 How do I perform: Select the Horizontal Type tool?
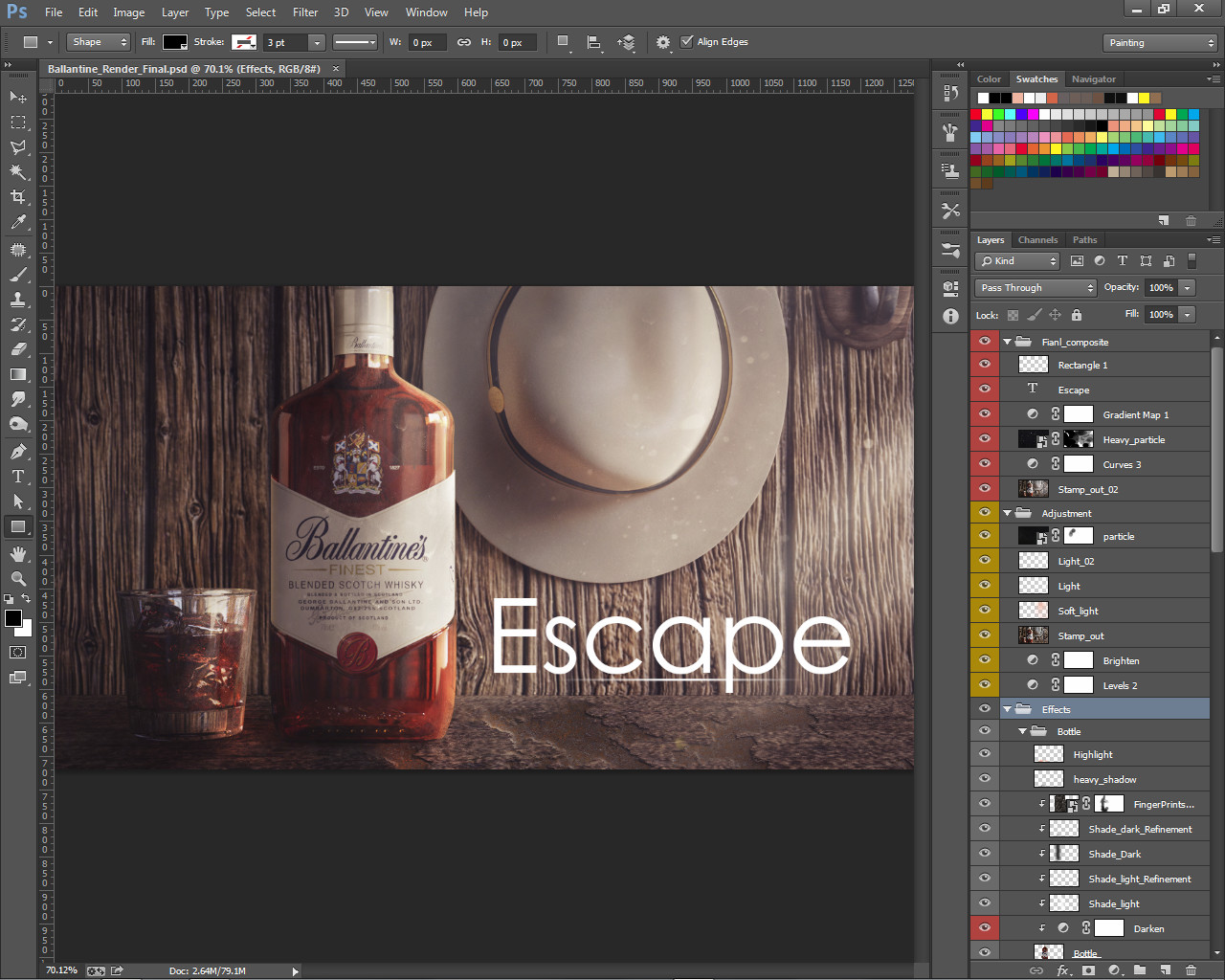click(18, 476)
